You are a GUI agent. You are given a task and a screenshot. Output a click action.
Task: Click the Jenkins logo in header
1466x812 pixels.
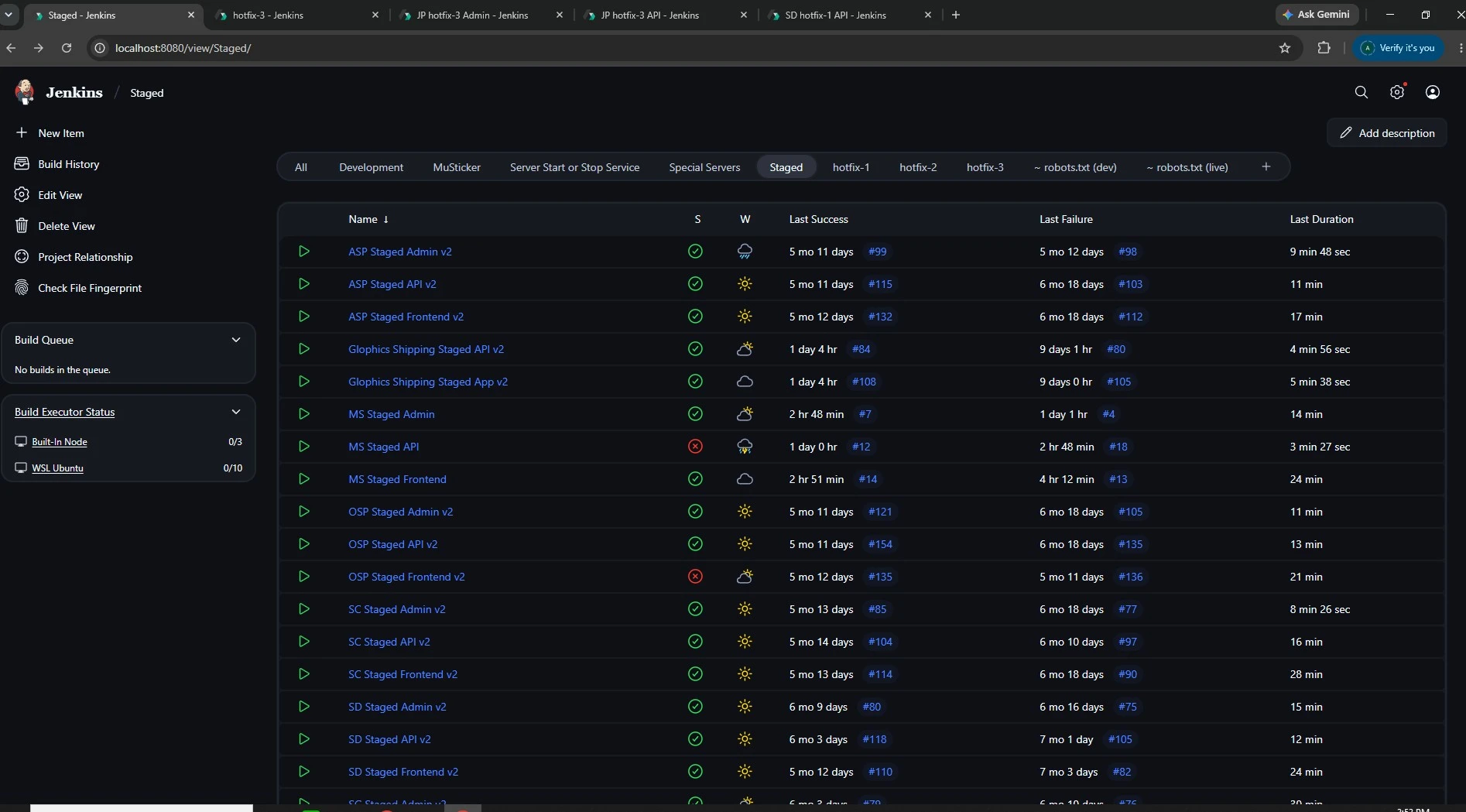click(25, 92)
